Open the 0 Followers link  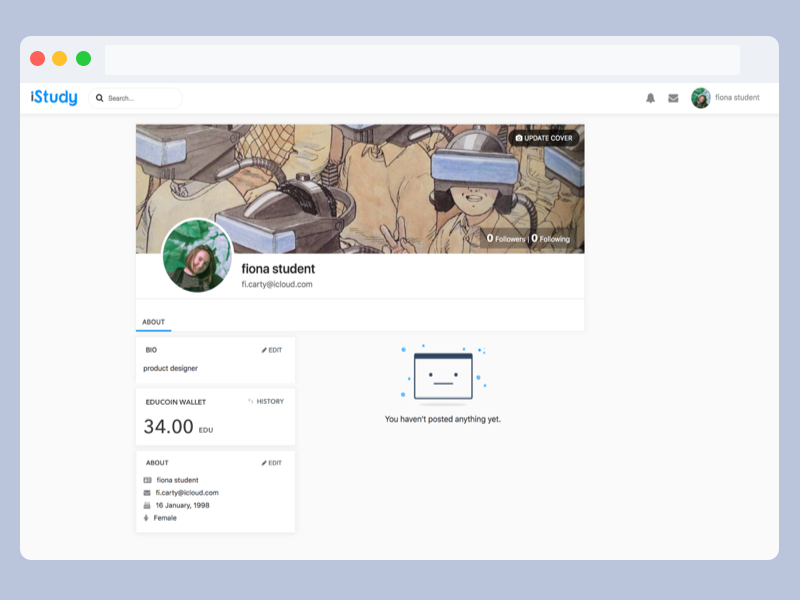[506, 238]
